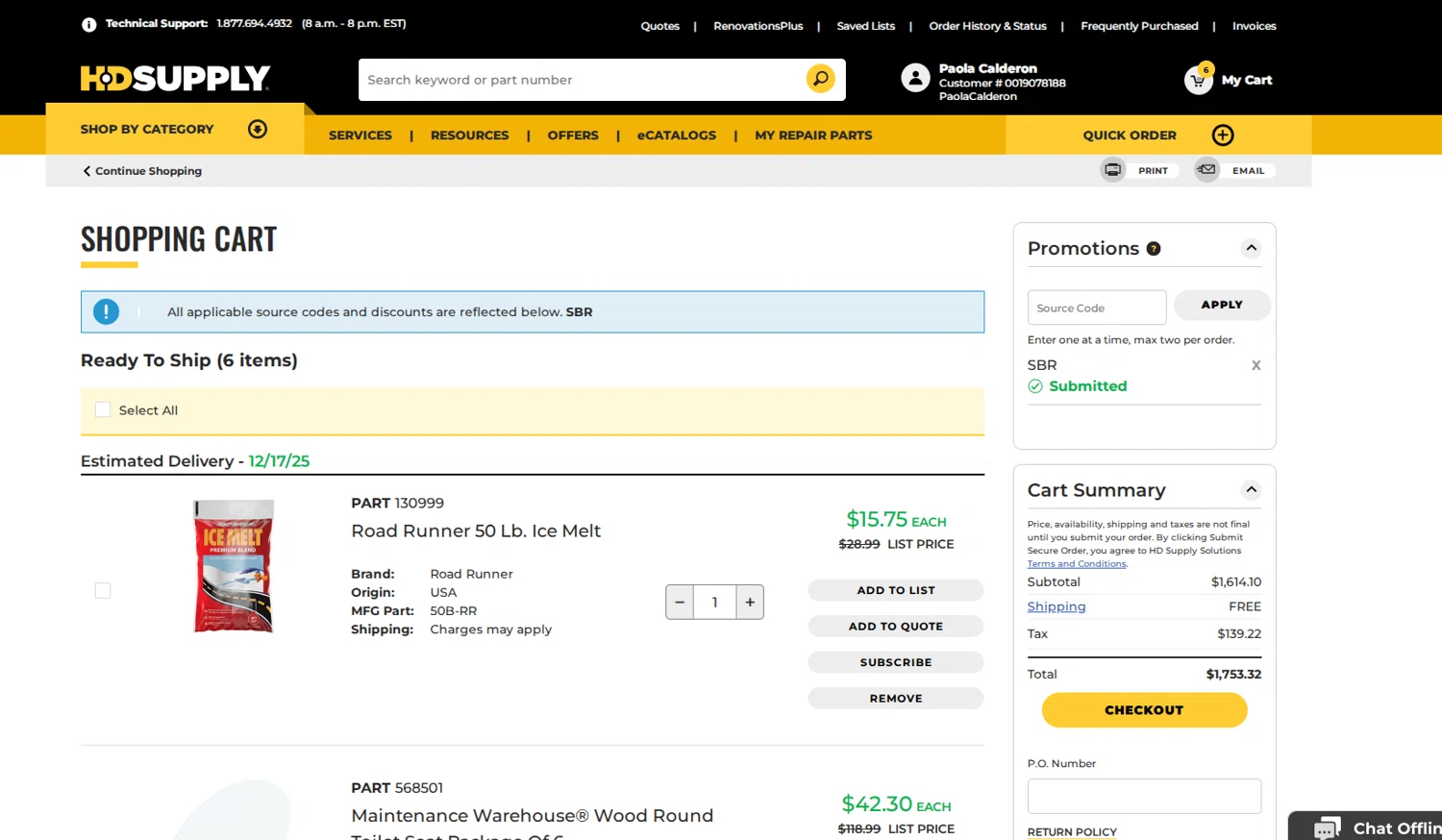Image resolution: width=1442 pixels, height=840 pixels.
Task: Click Add To List for Ice Melt
Action: [x=896, y=590]
